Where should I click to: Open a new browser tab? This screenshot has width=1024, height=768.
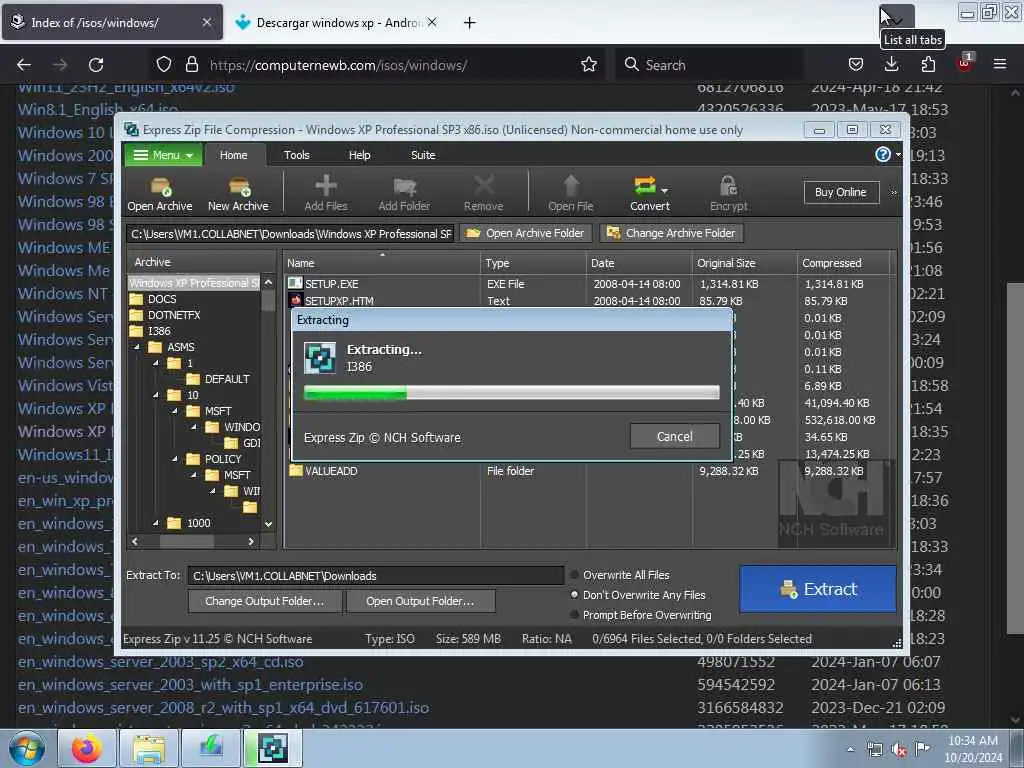(x=470, y=23)
